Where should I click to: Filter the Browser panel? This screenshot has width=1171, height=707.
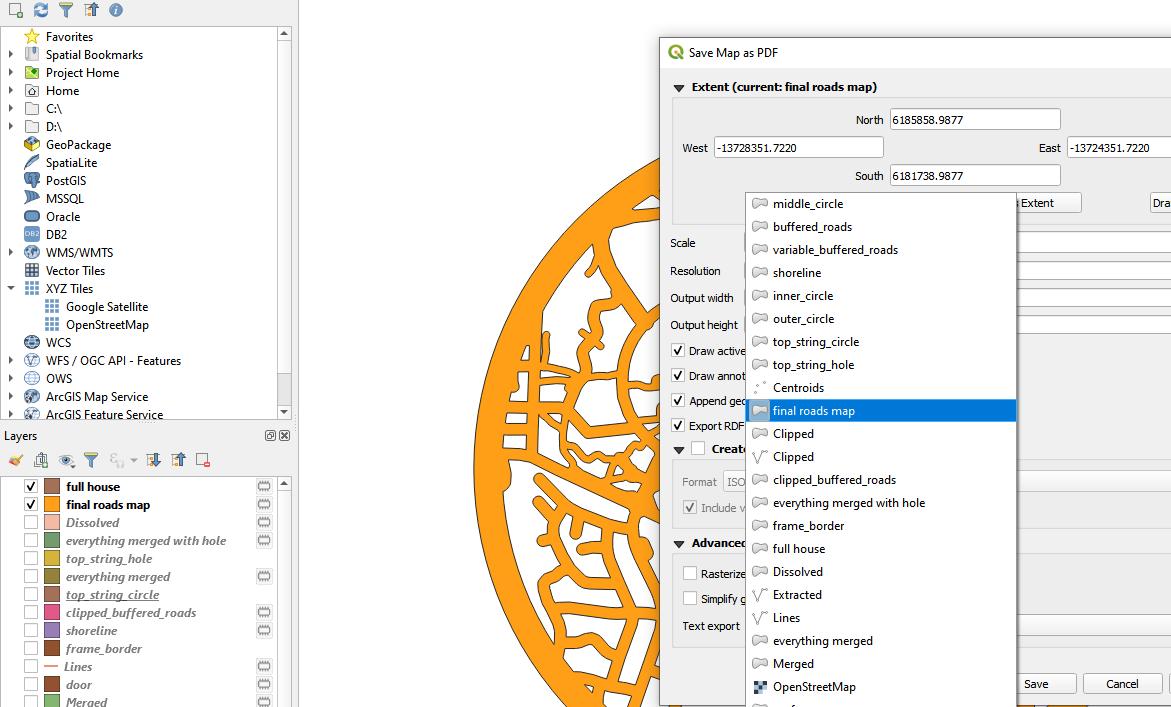pos(65,10)
